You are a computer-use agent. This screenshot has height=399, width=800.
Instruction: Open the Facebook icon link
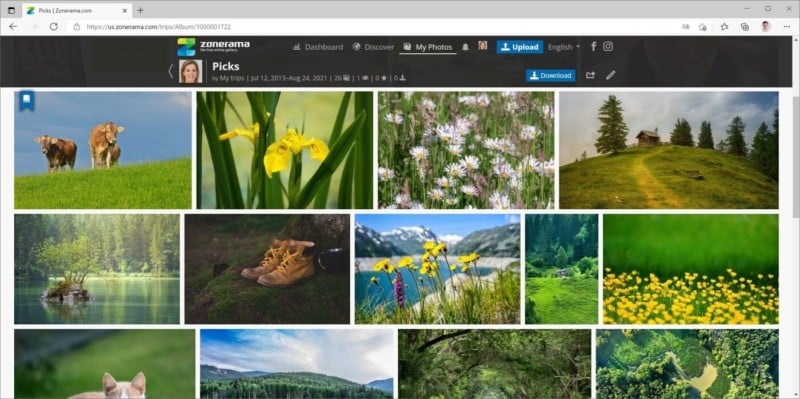click(x=593, y=46)
